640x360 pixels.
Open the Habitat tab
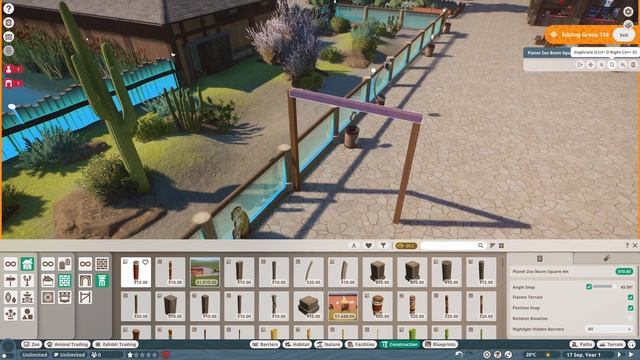coord(297,344)
